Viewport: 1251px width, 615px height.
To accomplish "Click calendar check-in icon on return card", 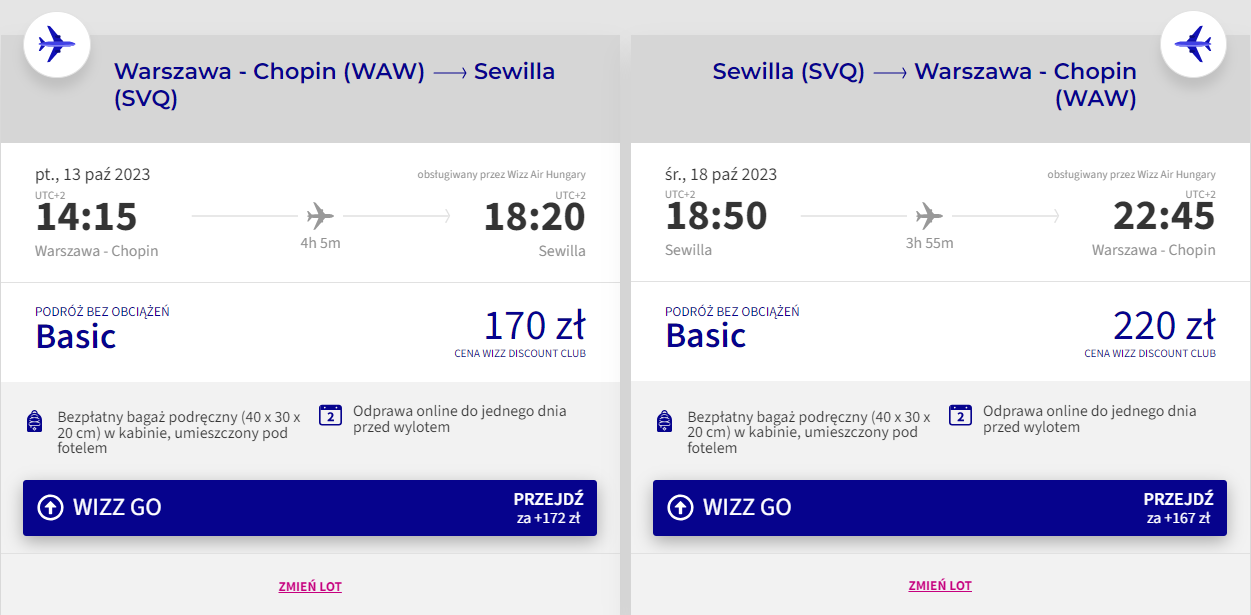I will (961, 416).
